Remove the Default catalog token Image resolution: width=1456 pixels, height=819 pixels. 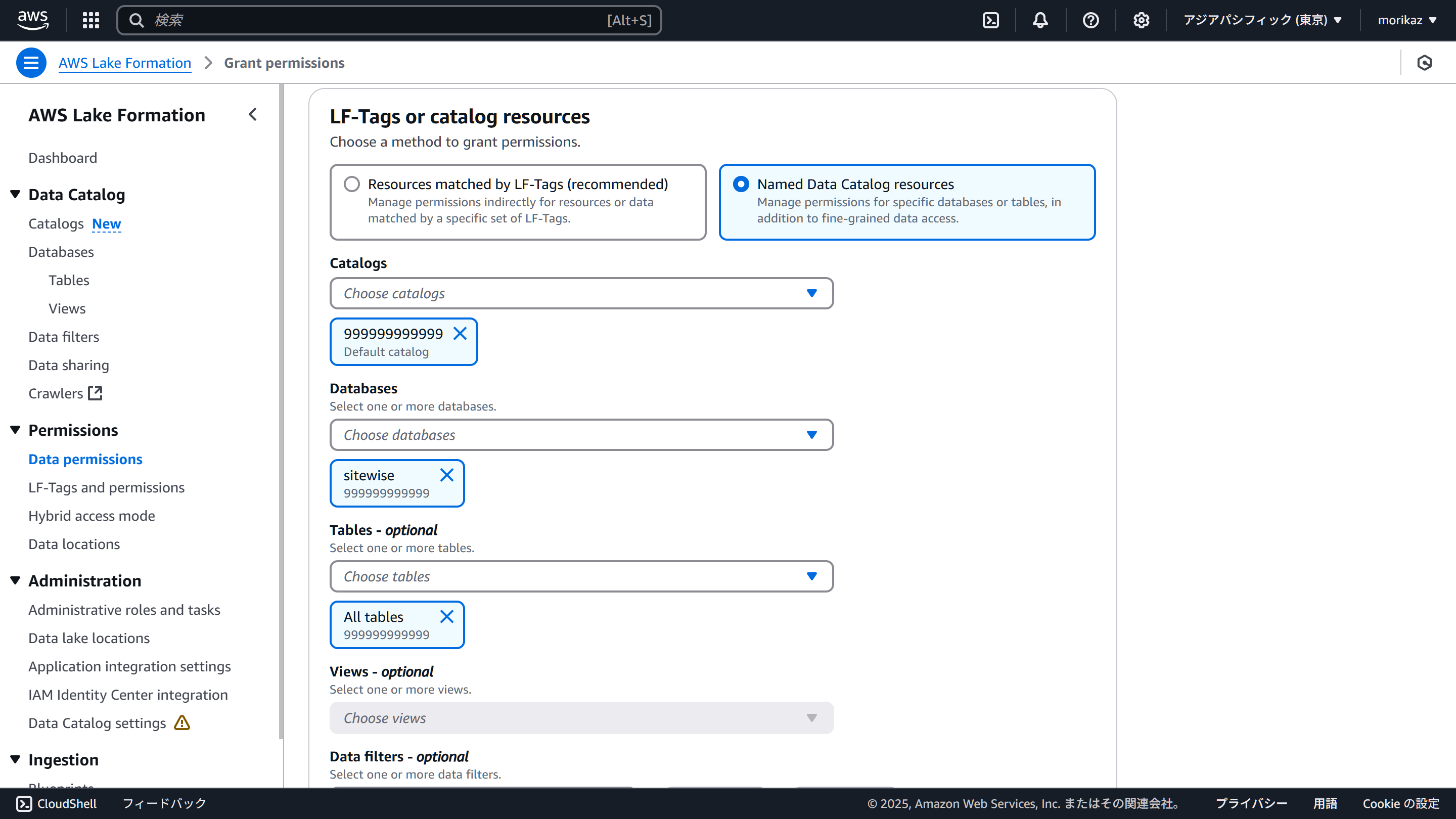coord(460,334)
